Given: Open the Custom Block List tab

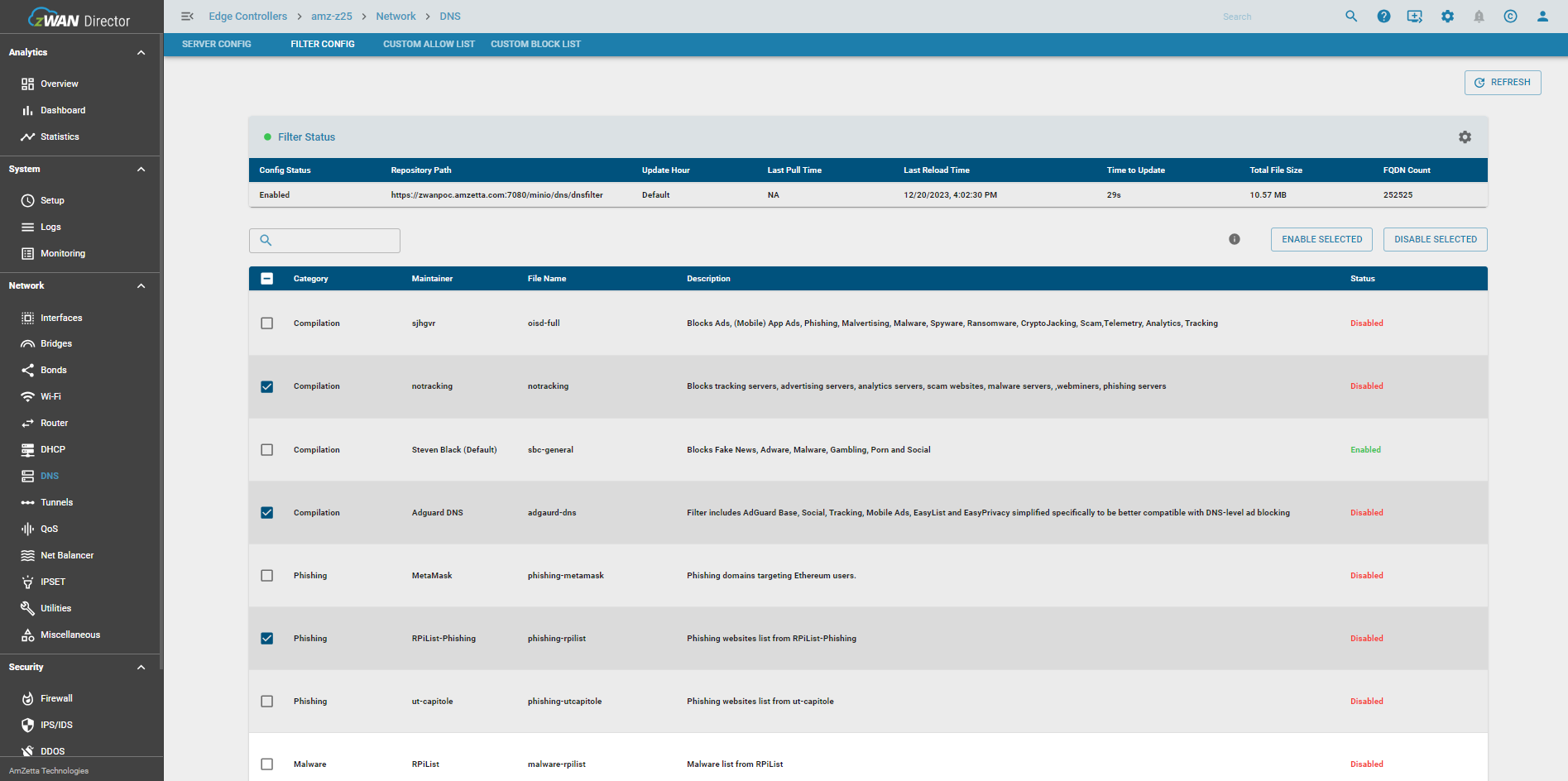Looking at the screenshot, I should click(x=535, y=44).
